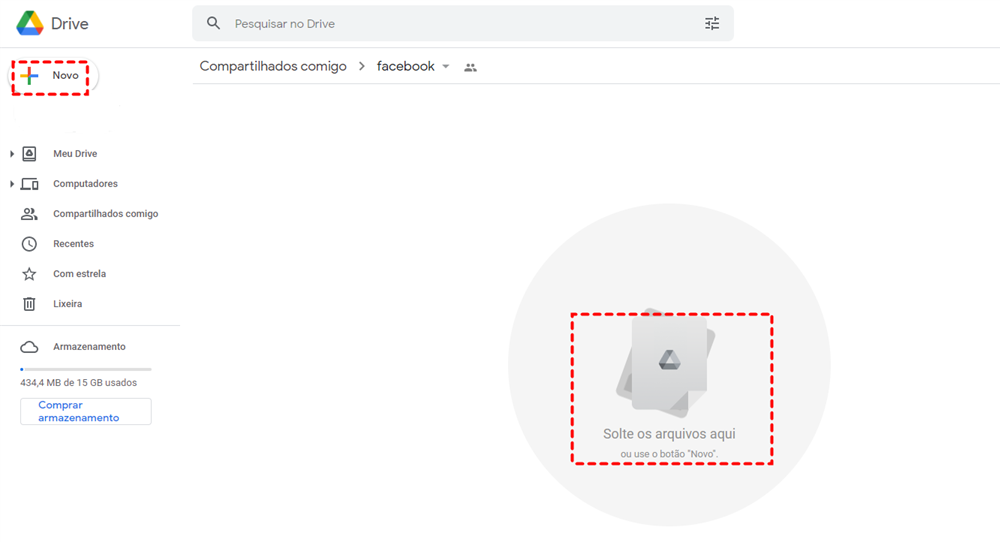
Task: Expand the Meu Drive tree arrow
Action: pyautogui.click(x=11, y=154)
